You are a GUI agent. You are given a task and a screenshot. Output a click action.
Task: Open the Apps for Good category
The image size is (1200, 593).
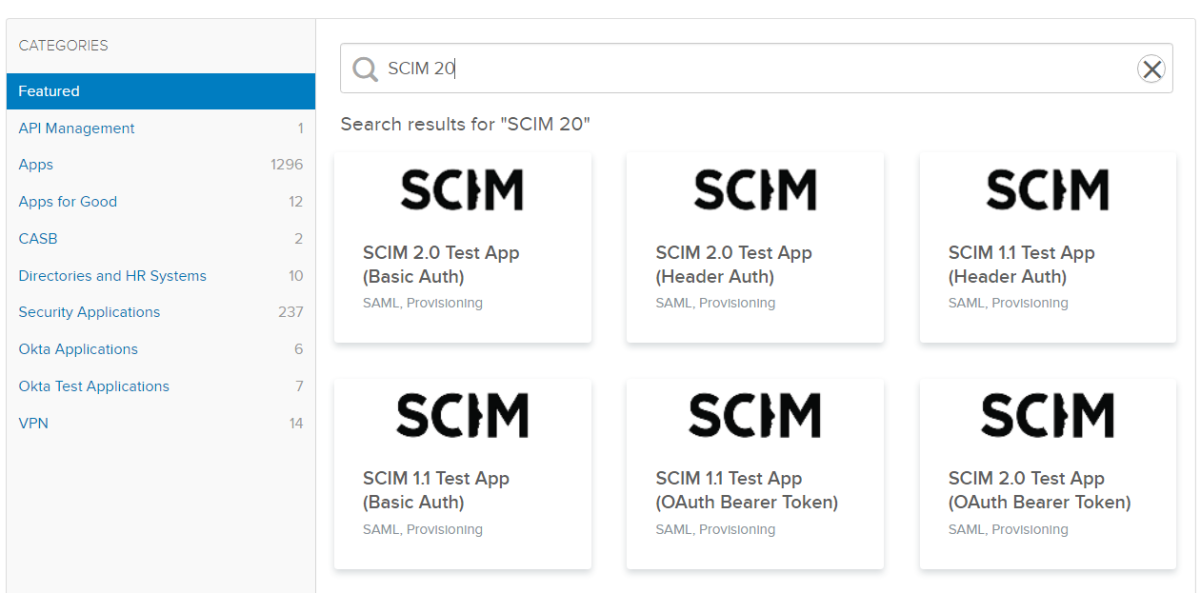click(x=68, y=202)
